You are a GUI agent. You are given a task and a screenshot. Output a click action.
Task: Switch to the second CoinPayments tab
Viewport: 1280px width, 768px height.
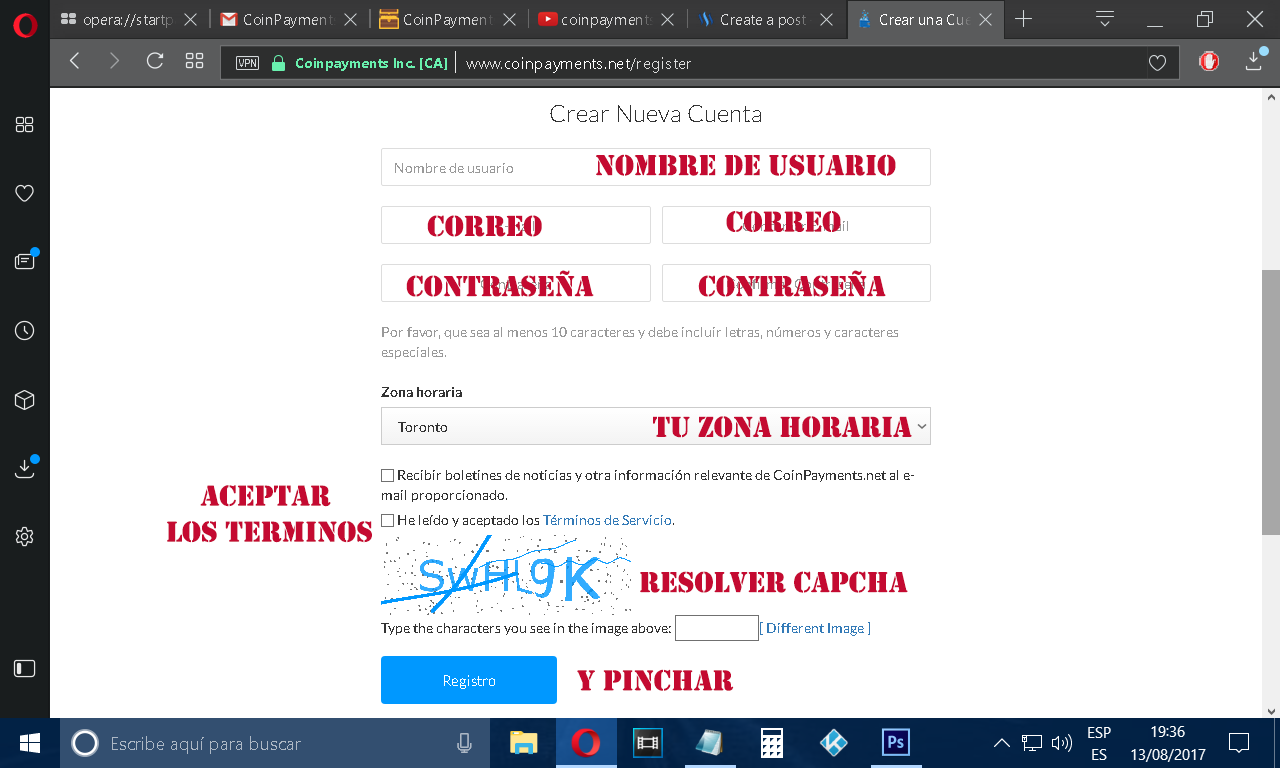click(449, 19)
